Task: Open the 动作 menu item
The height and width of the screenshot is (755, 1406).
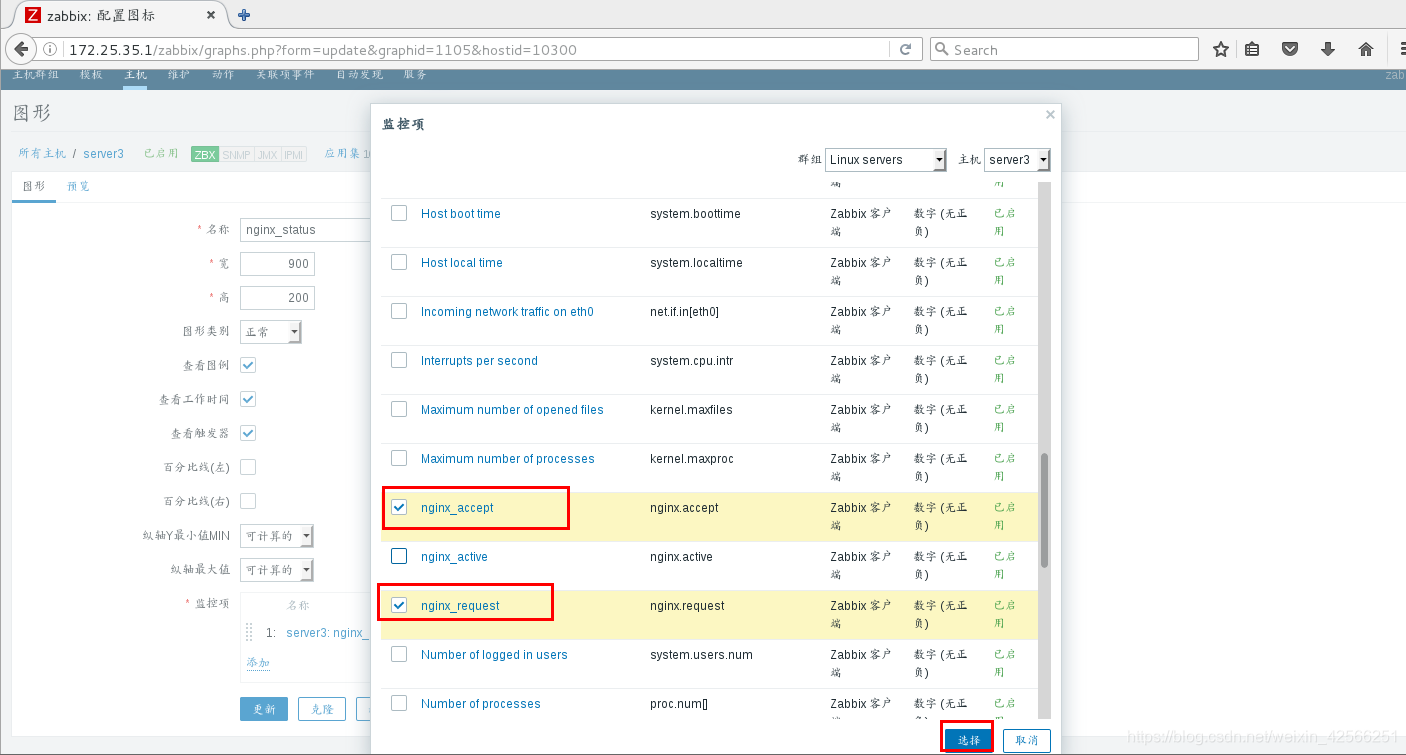Action: coord(223,76)
